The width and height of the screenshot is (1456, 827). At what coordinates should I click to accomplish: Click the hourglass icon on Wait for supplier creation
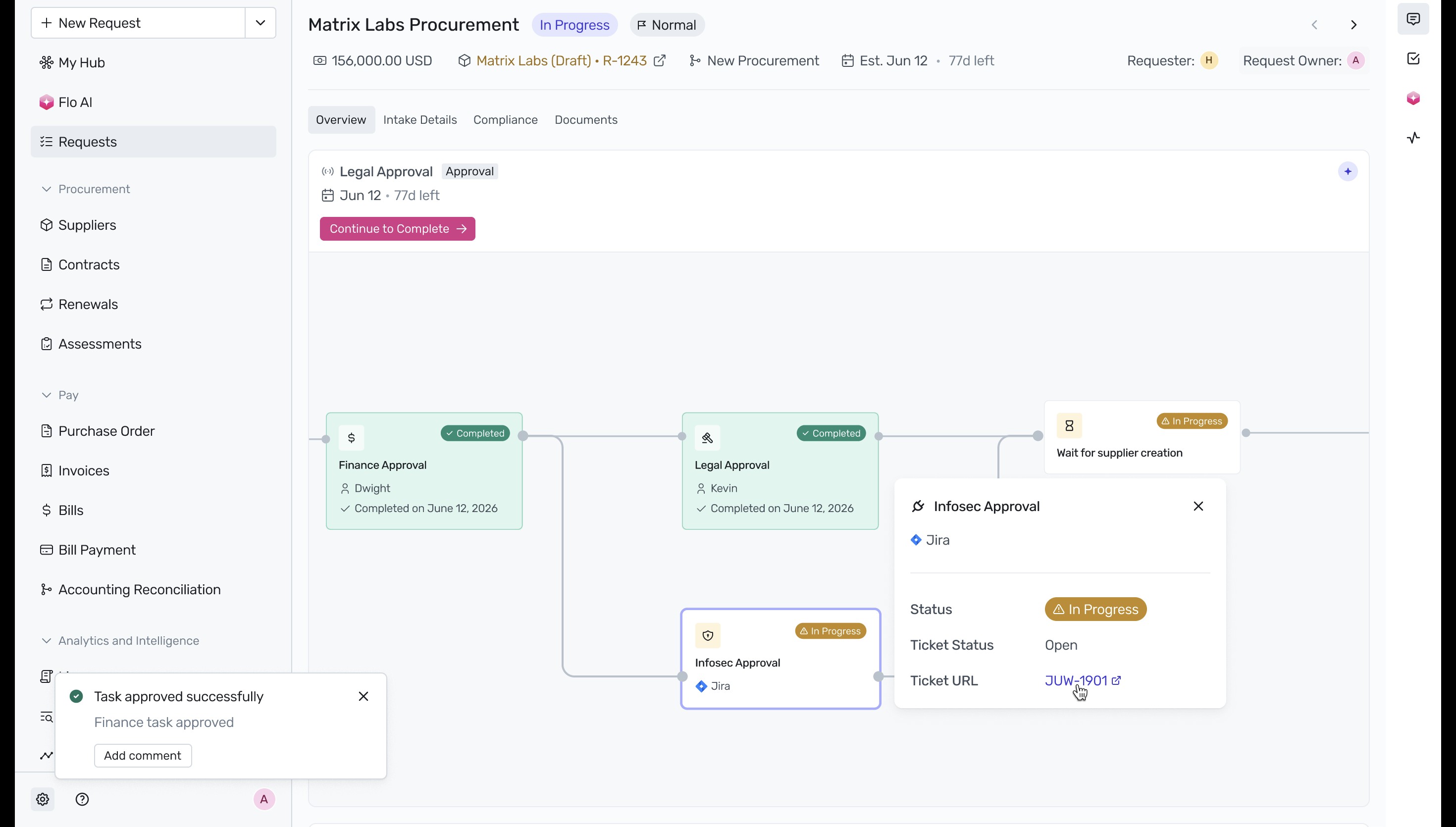point(1069,426)
